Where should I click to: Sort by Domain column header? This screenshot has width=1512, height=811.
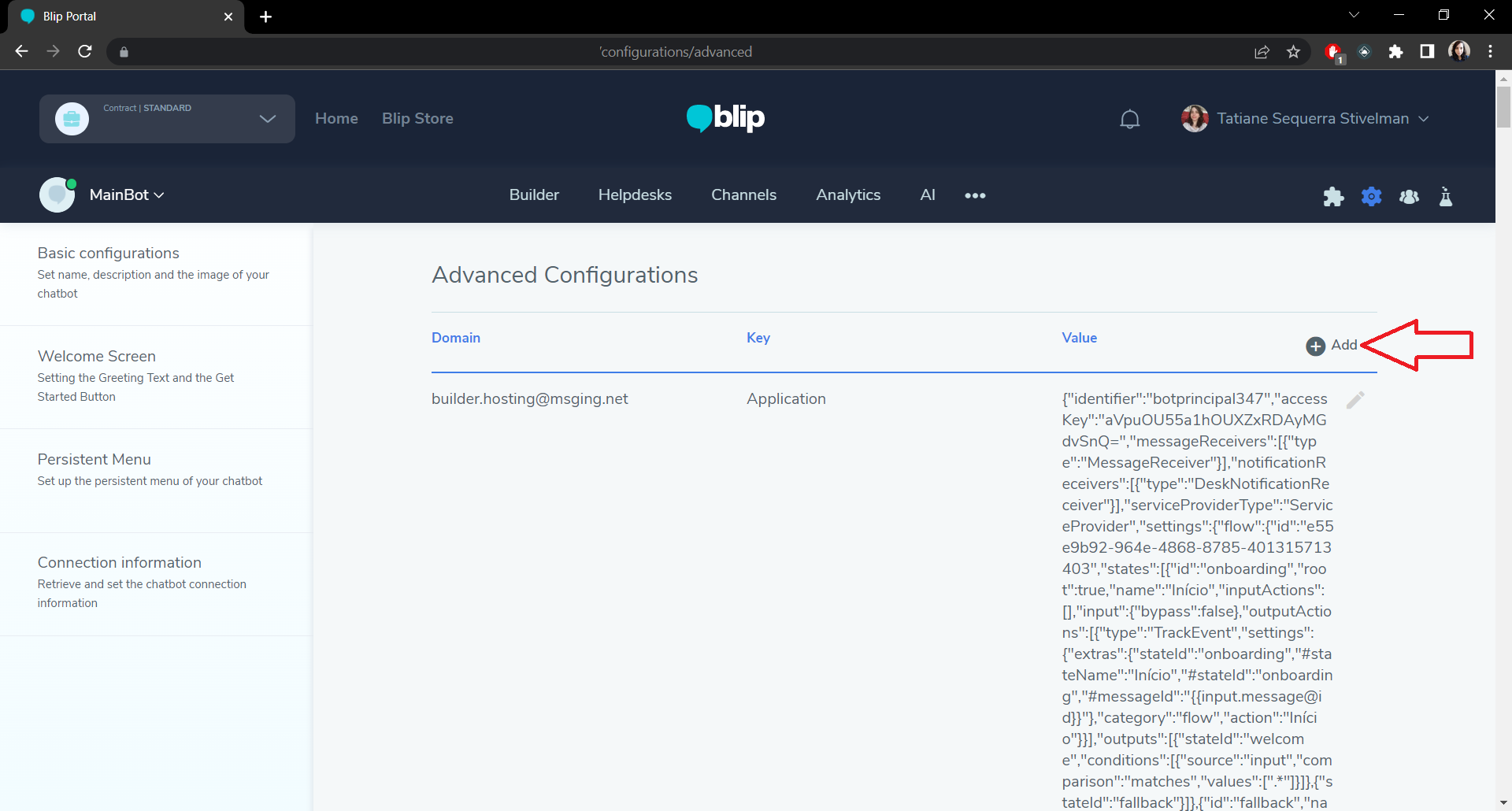point(456,338)
